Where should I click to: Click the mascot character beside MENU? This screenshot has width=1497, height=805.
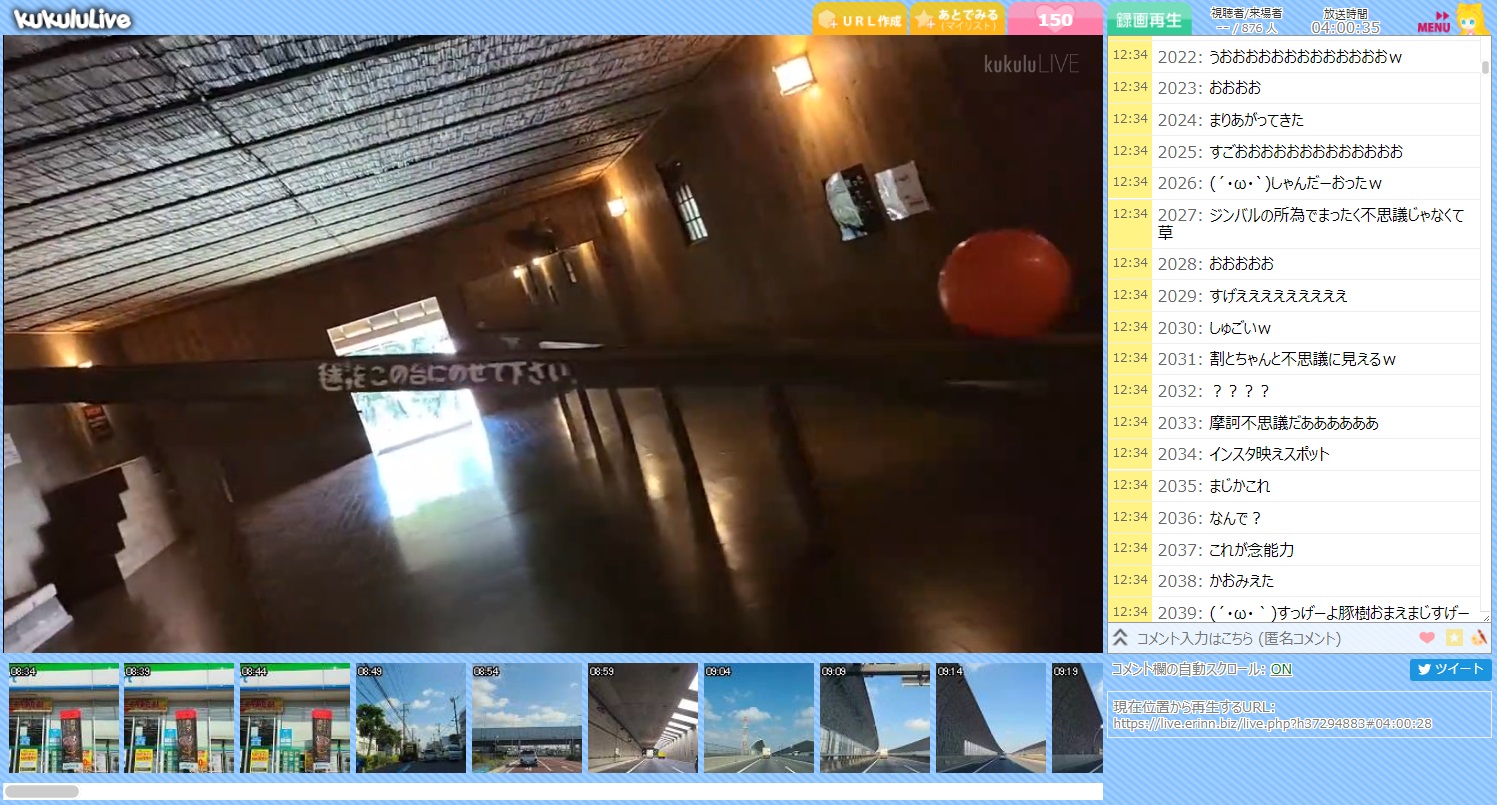pos(1471,19)
